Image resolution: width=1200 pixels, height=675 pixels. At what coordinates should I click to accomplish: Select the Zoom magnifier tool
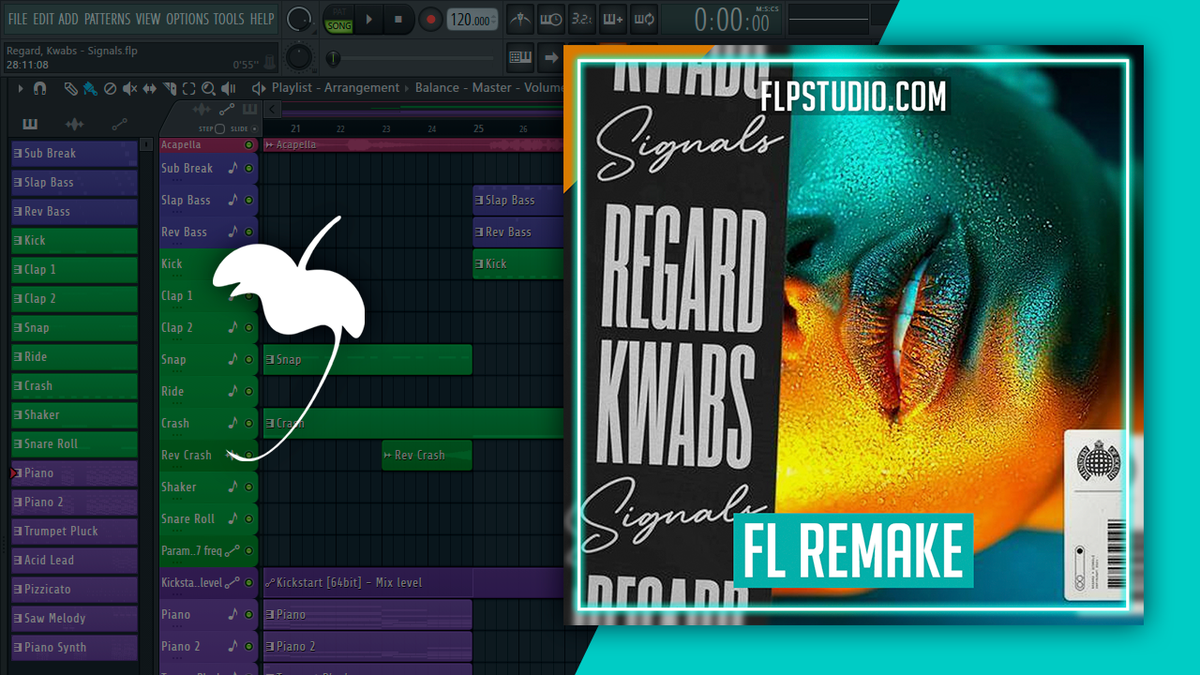[209, 89]
